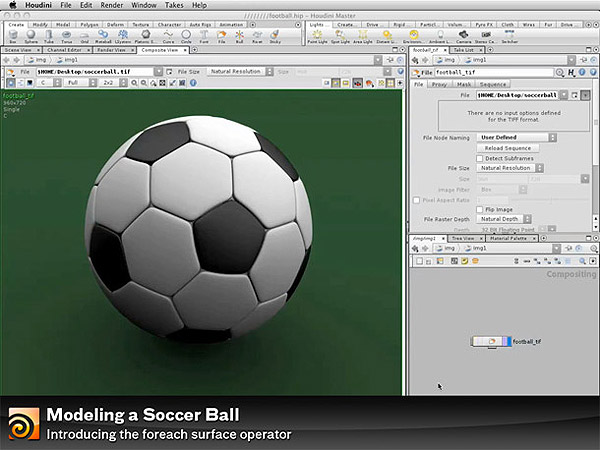This screenshot has height=450, width=600.
Task: Click the img1 path button in Composite View
Action: click(68, 60)
